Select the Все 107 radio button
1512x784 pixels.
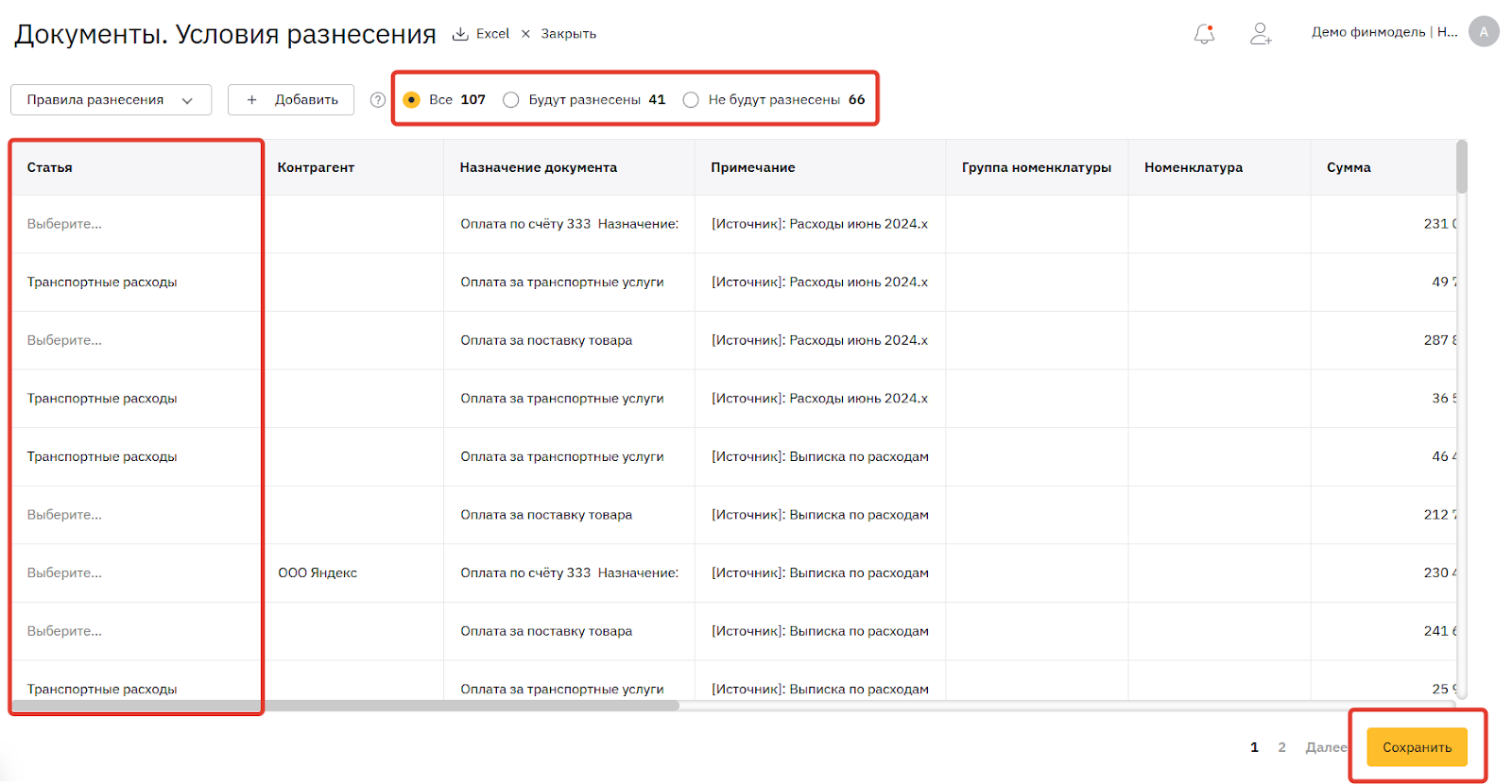(x=411, y=100)
